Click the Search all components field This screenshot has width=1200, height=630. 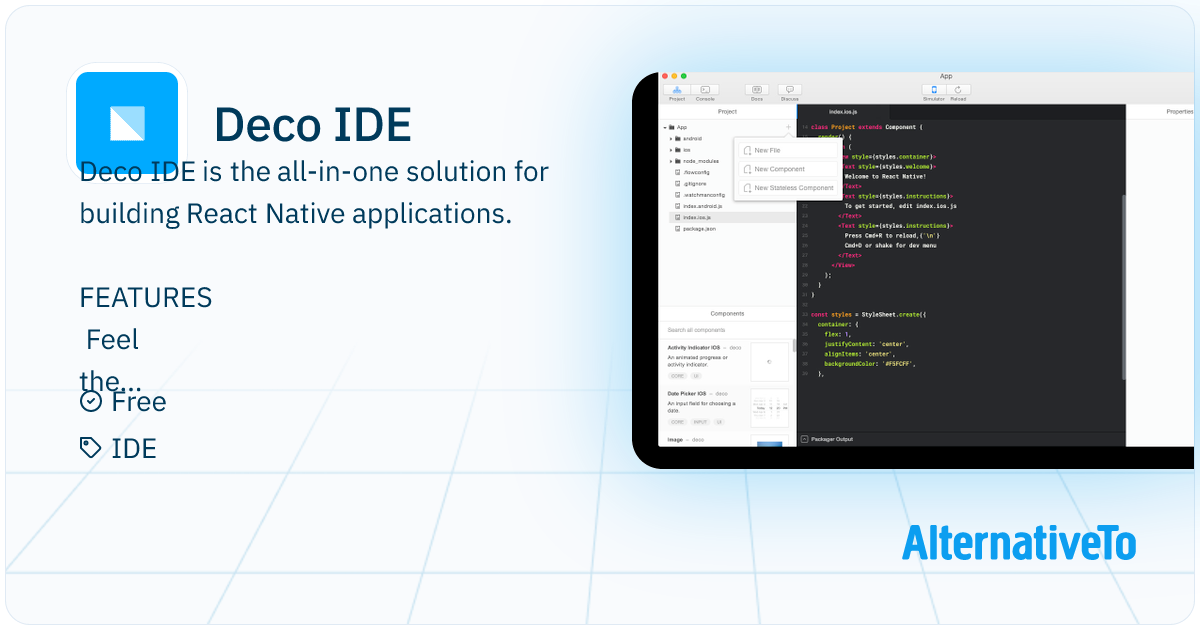[725, 330]
